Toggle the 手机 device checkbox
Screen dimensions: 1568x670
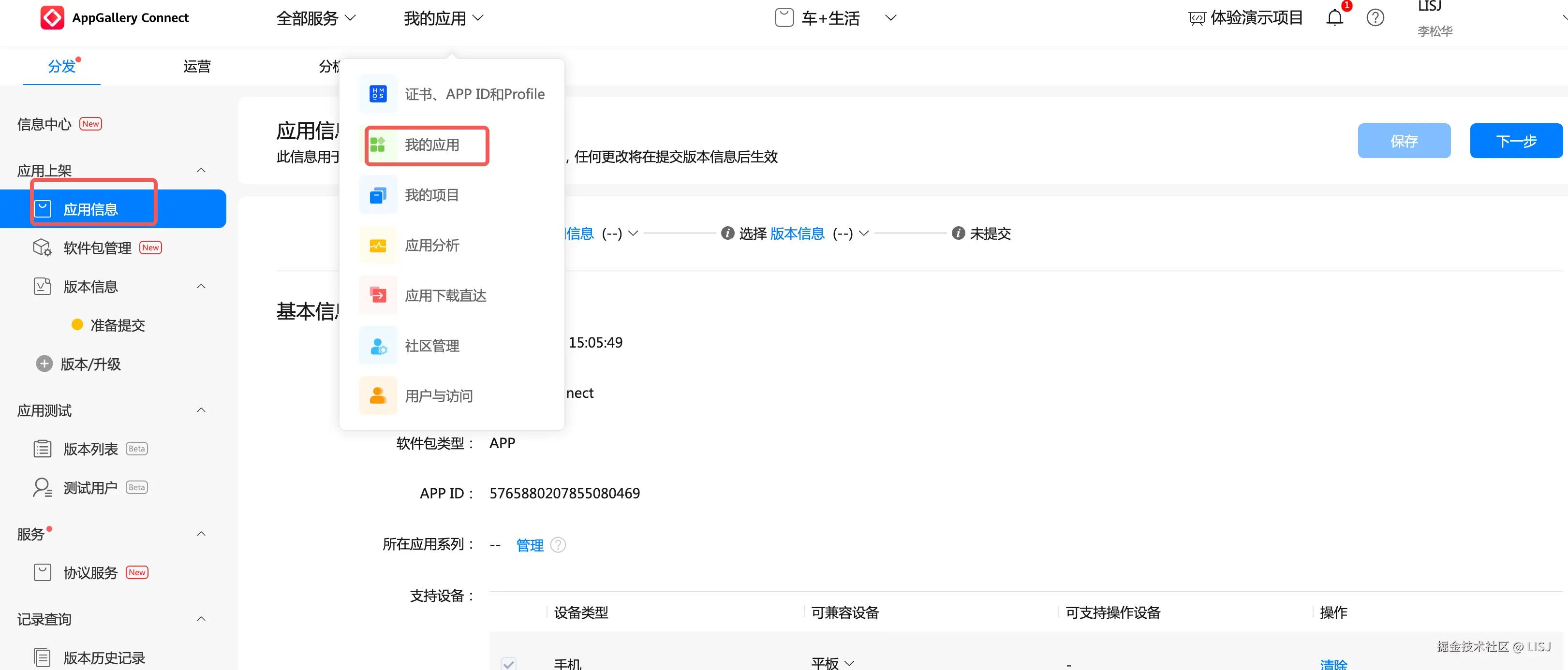pos(509,663)
